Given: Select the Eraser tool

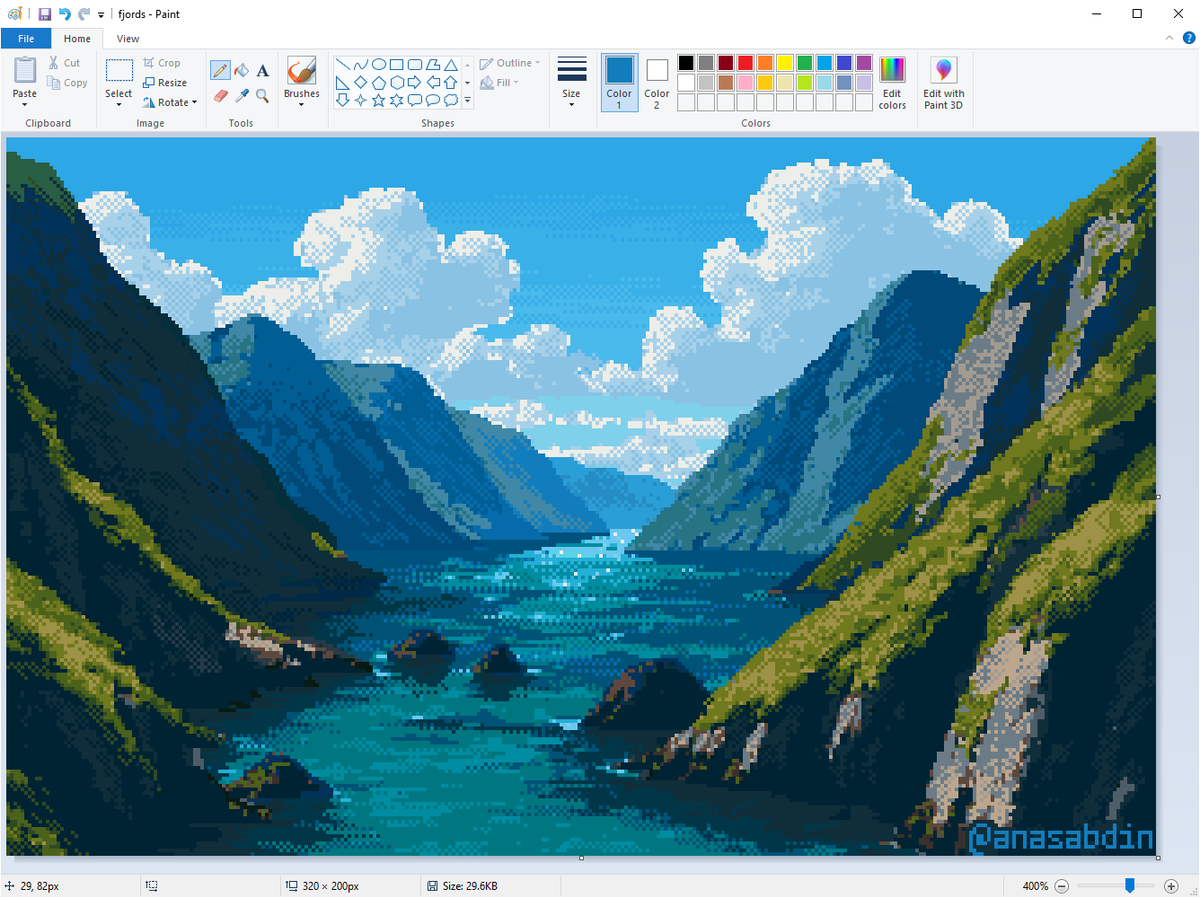Looking at the screenshot, I should pyautogui.click(x=220, y=96).
